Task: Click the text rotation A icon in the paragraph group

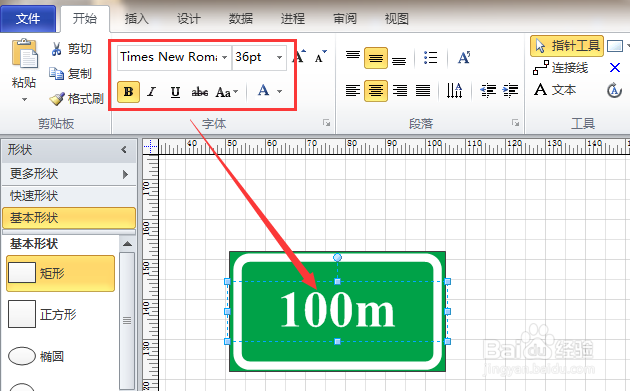Action: 464,57
